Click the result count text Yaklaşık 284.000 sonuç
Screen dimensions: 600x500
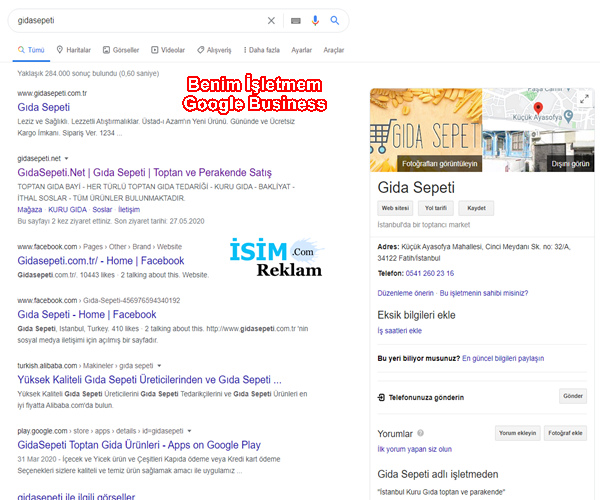(x=88, y=73)
